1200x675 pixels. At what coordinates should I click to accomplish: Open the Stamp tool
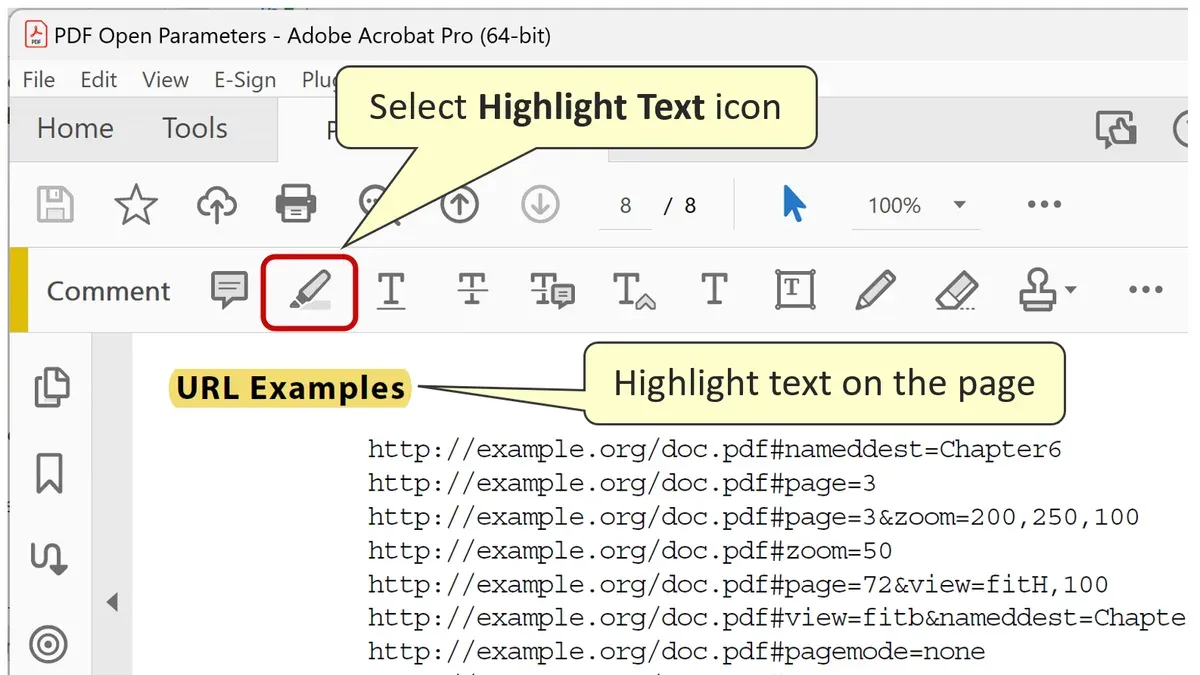click(x=1039, y=291)
